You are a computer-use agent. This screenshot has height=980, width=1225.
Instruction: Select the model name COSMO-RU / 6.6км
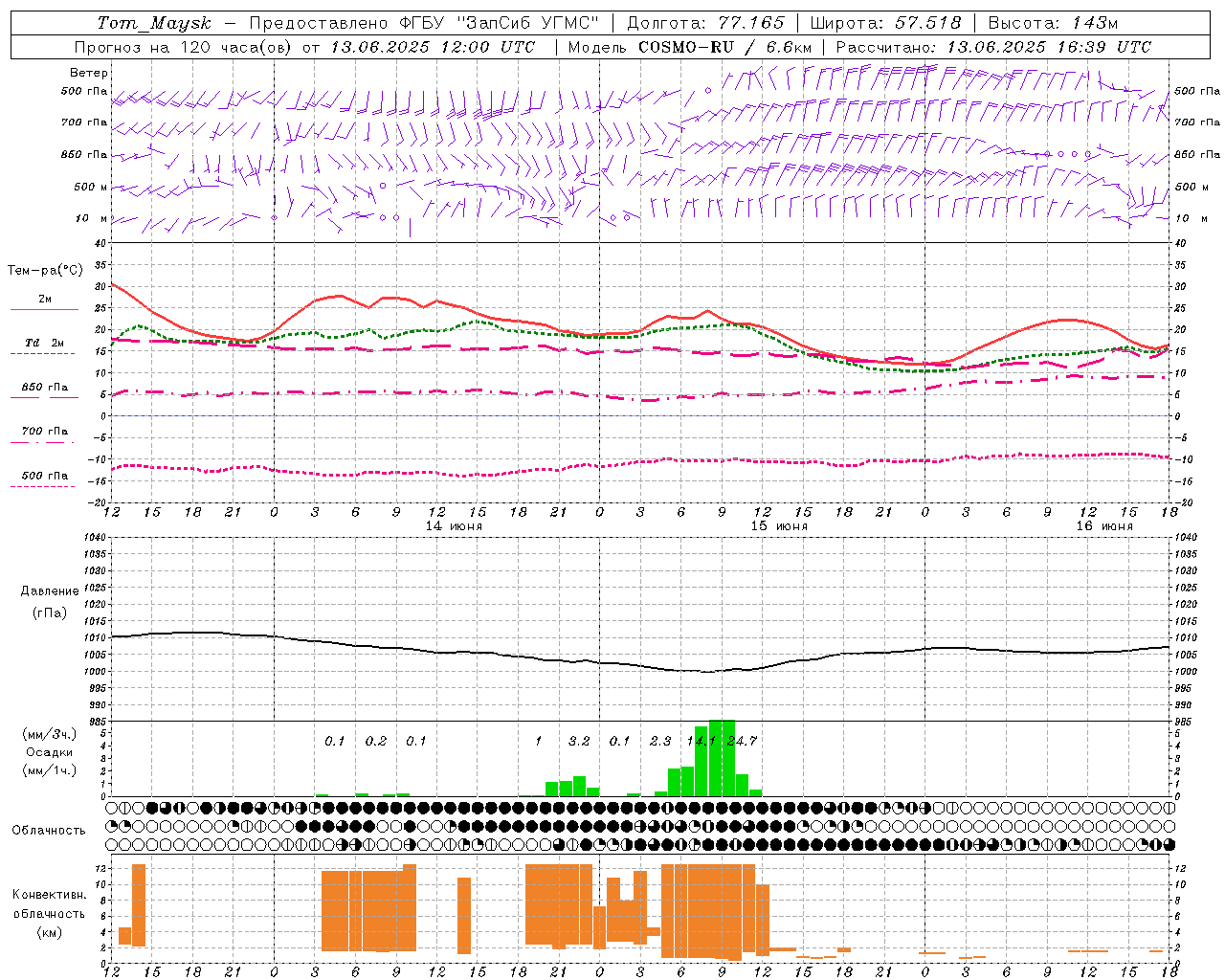(x=724, y=47)
